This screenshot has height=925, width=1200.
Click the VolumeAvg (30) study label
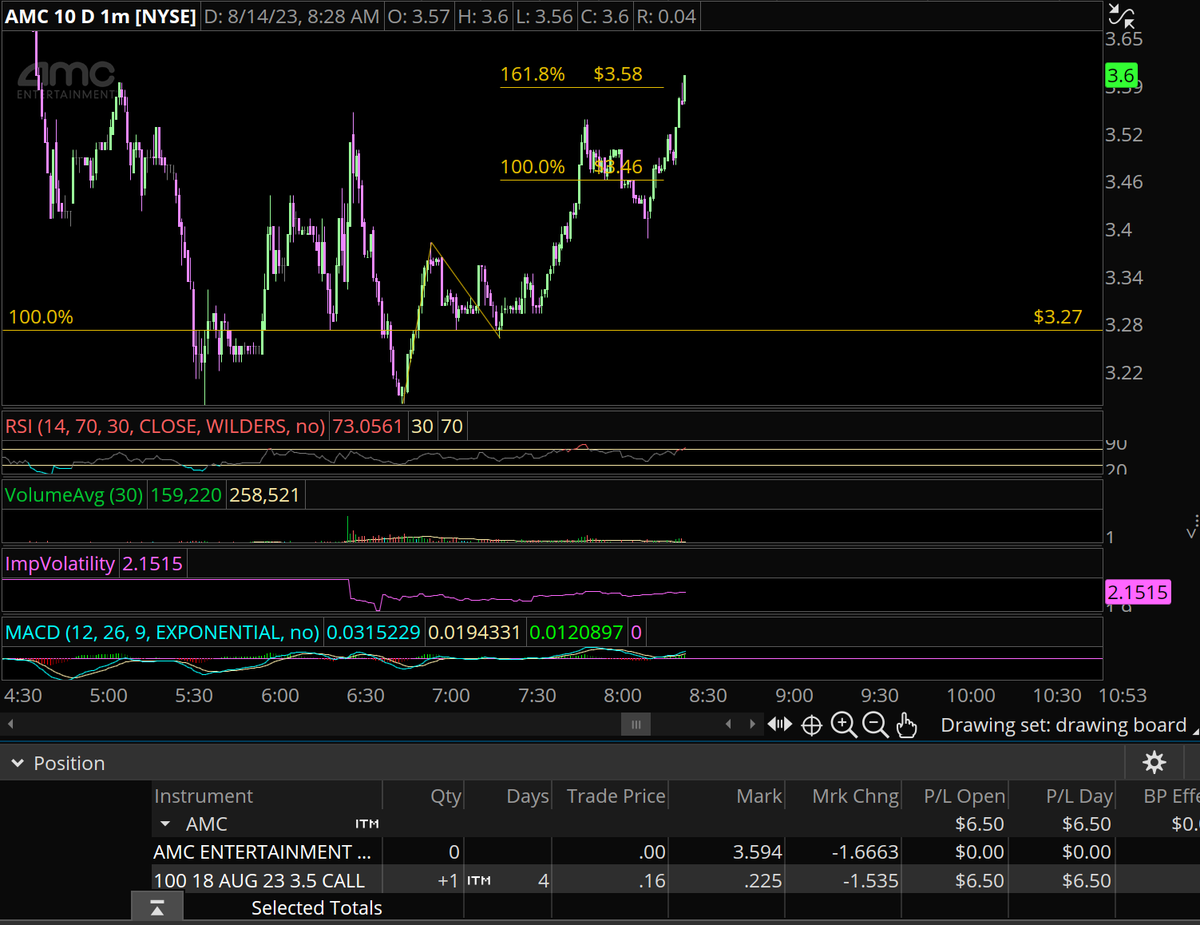[x=74, y=494]
